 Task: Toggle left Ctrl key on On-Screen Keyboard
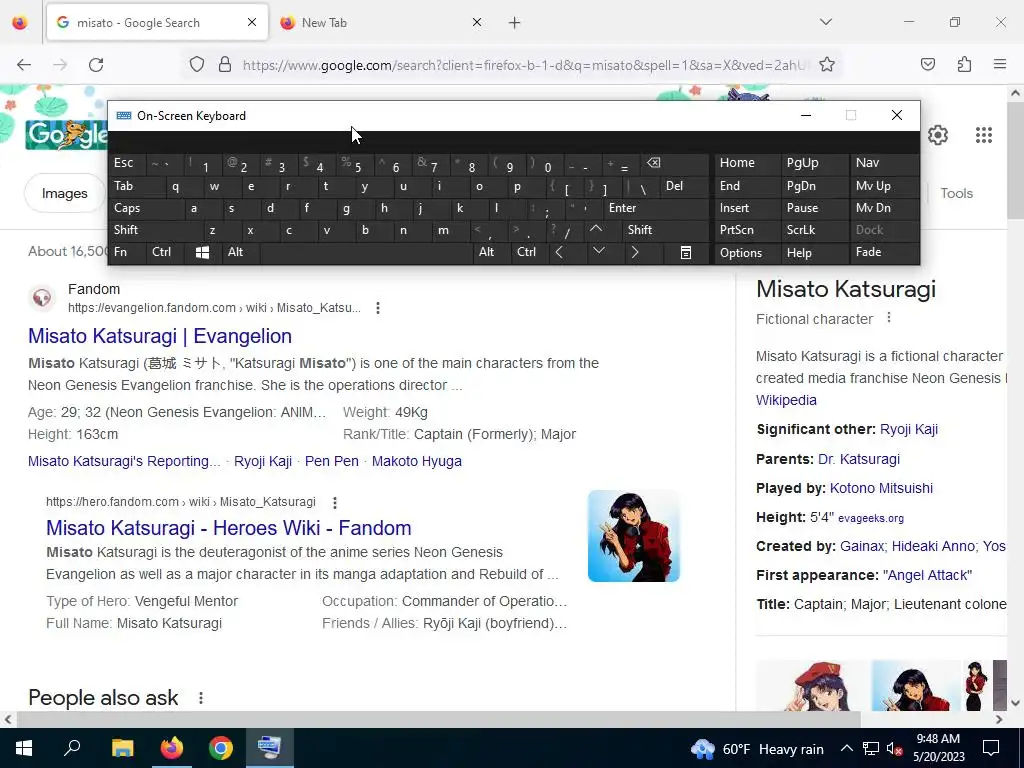click(x=165, y=252)
